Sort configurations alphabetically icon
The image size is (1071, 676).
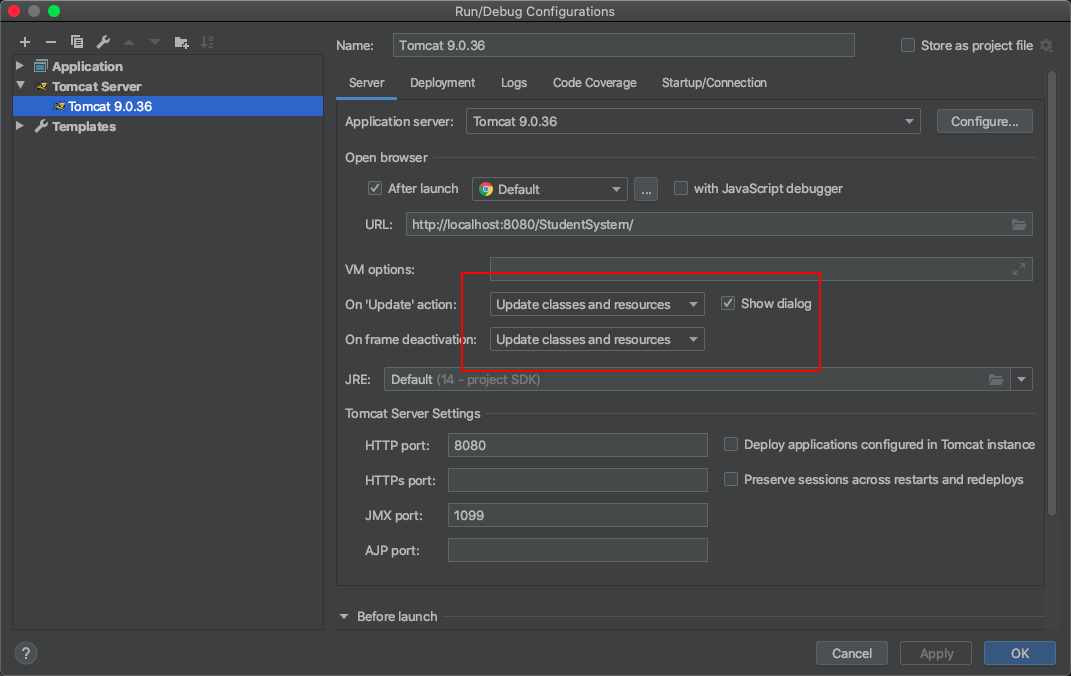[x=207, y=42]
